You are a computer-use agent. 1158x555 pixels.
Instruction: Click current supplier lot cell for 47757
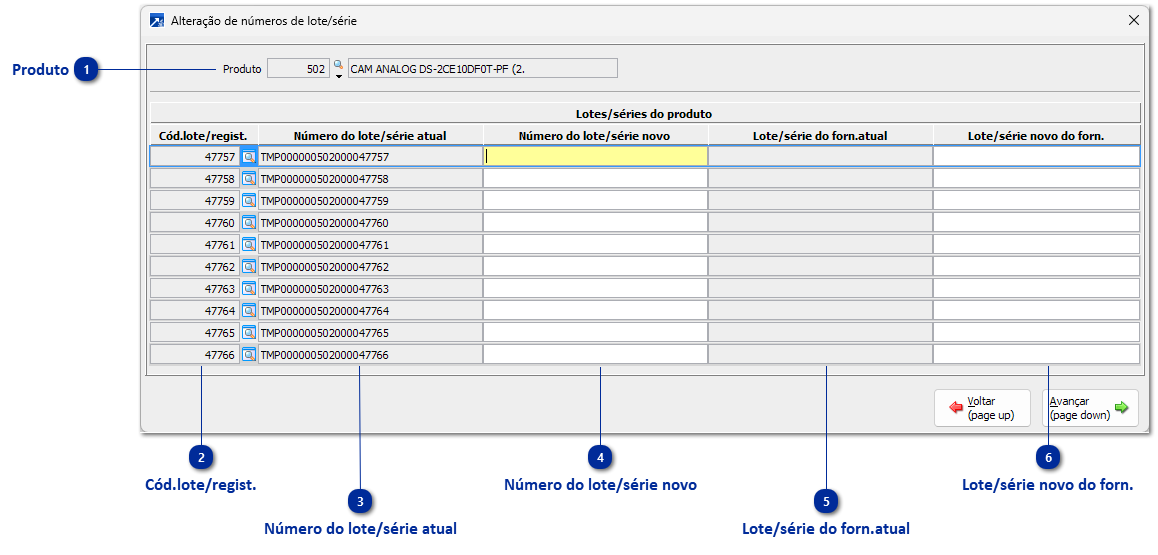point(820,156)
